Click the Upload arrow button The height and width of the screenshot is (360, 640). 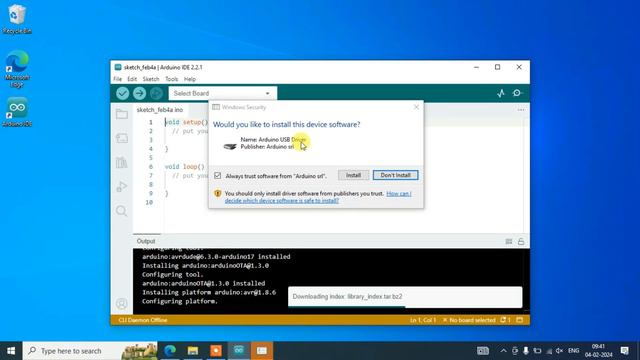(139, 93)
